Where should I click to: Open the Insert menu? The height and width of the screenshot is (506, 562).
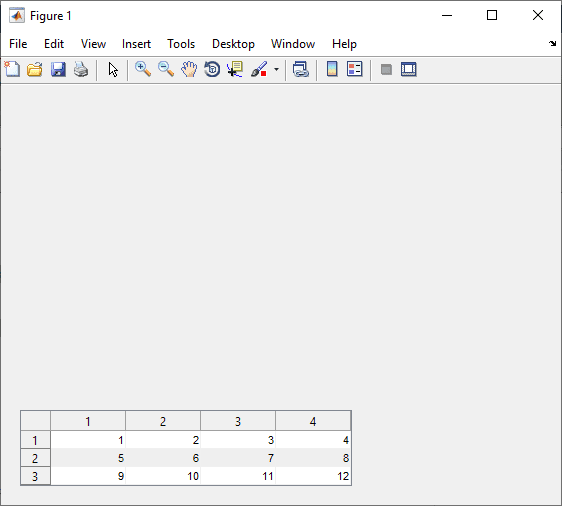point(136,44)
